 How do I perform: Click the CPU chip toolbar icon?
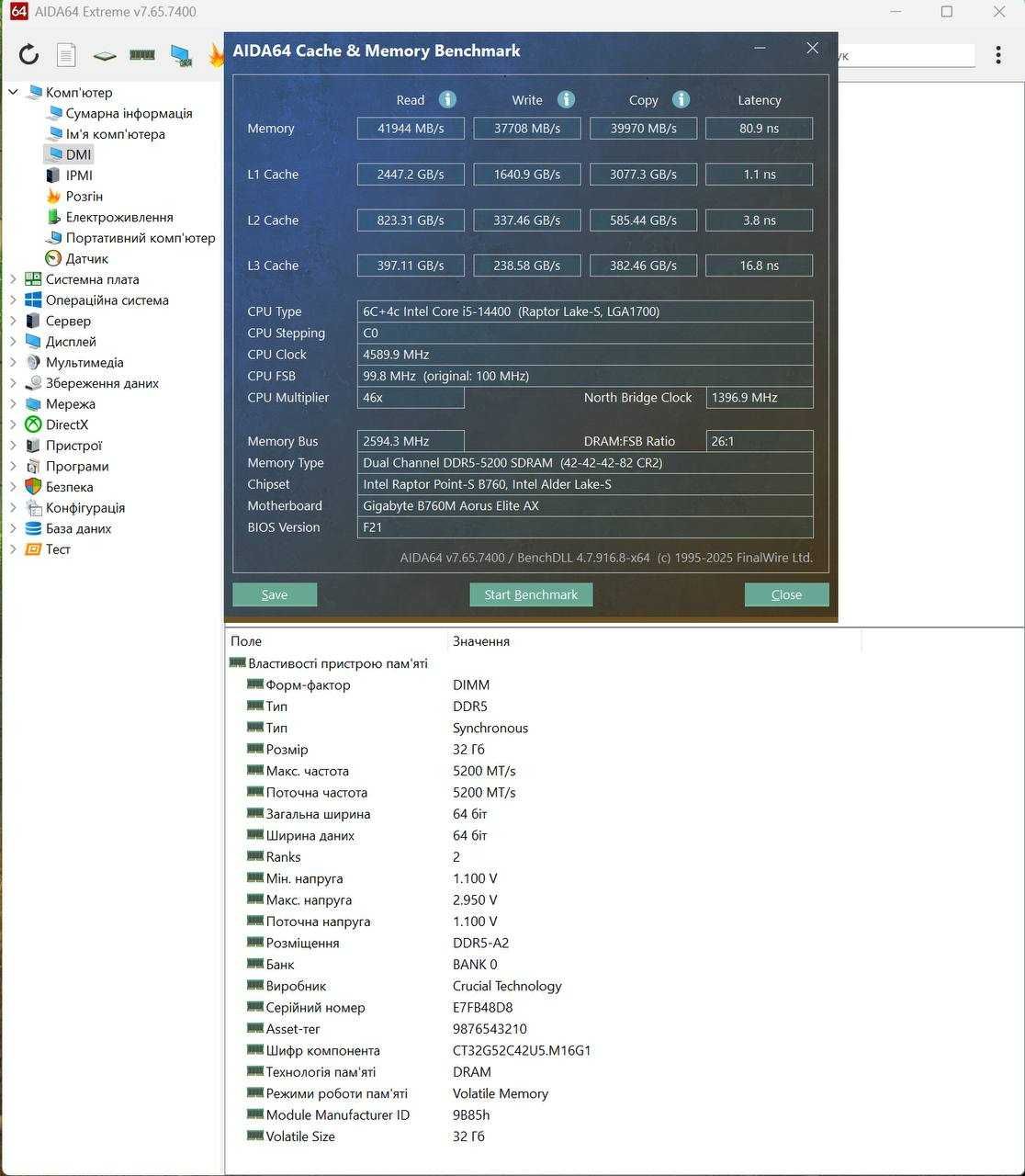click(105, 55)
